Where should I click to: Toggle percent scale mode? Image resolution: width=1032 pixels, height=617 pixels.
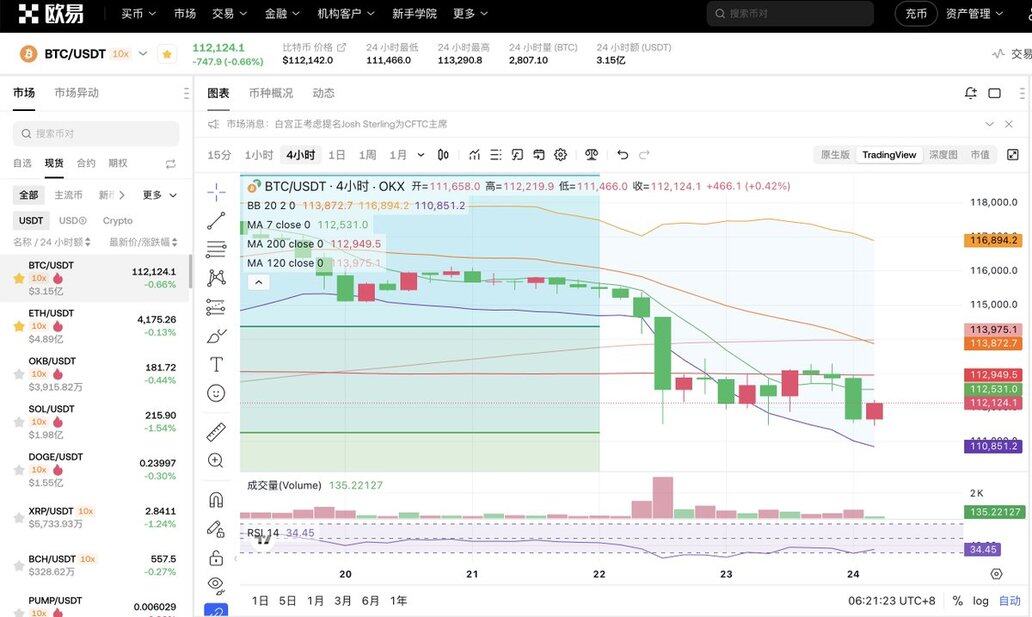pos(958,601)
